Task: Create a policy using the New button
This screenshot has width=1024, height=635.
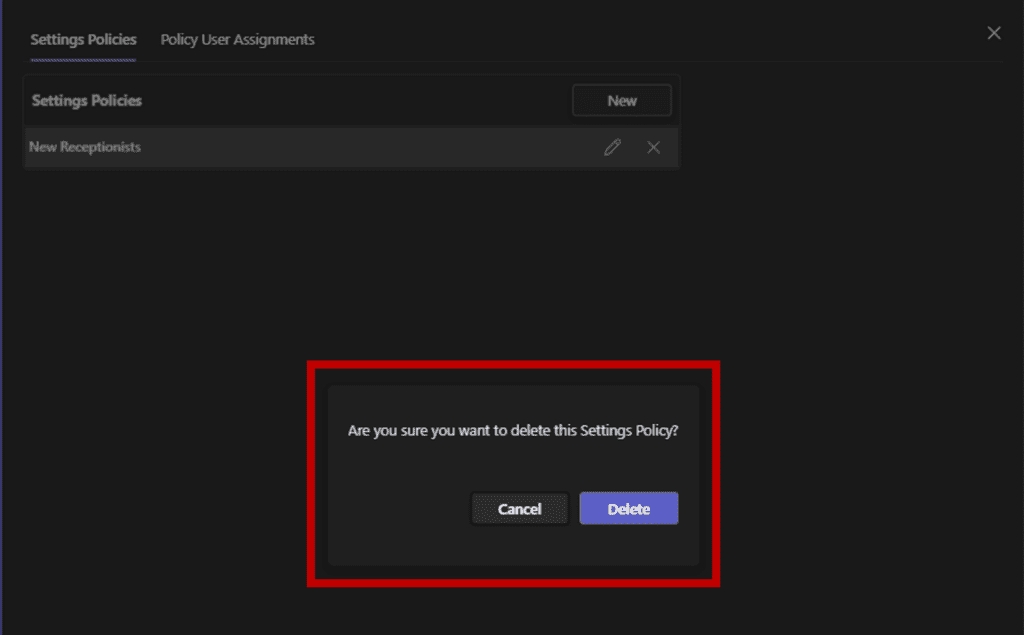Action: tap(621, 100)
